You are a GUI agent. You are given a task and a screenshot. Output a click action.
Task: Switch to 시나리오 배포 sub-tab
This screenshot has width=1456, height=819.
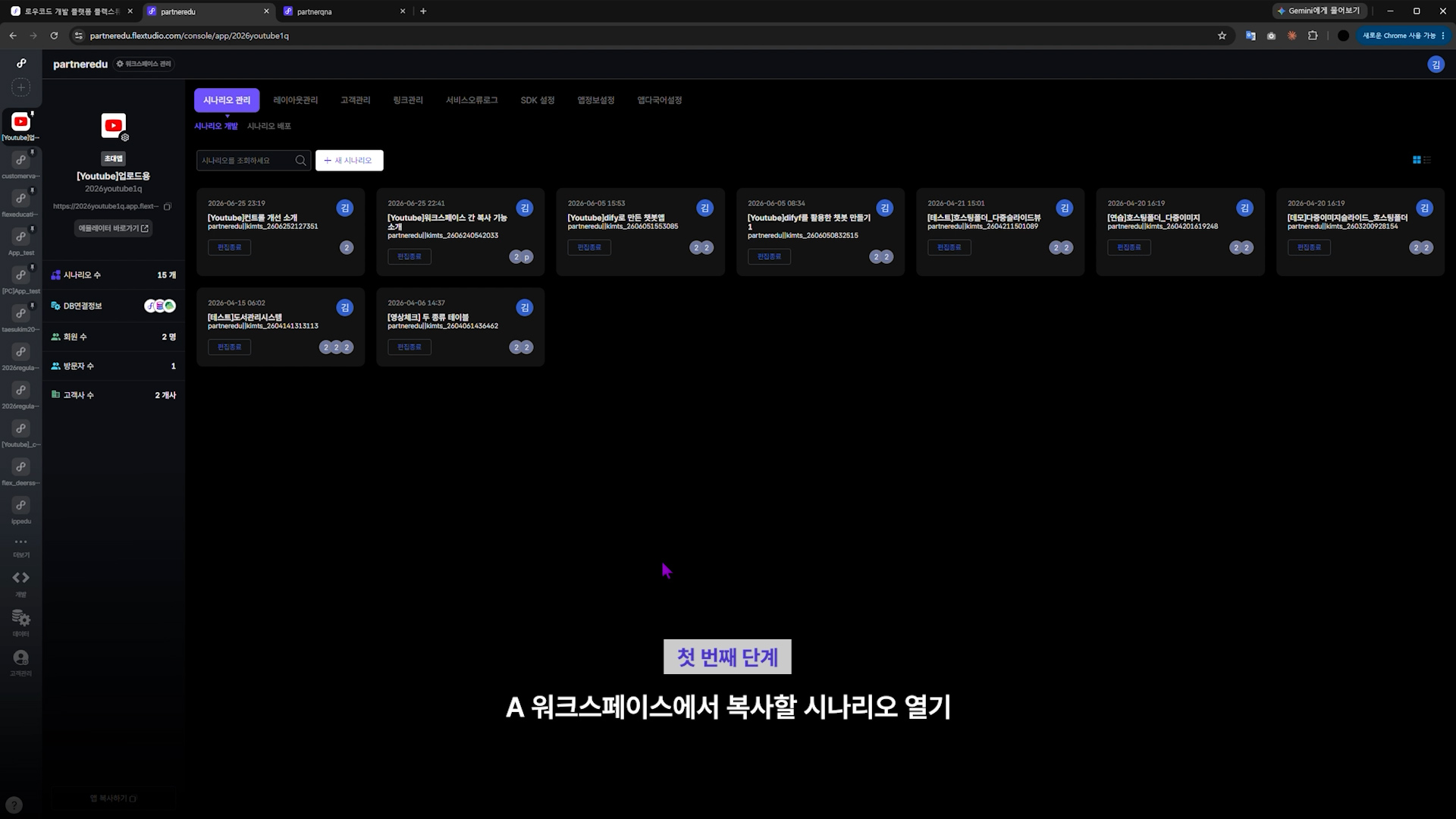tap(269, 126)
